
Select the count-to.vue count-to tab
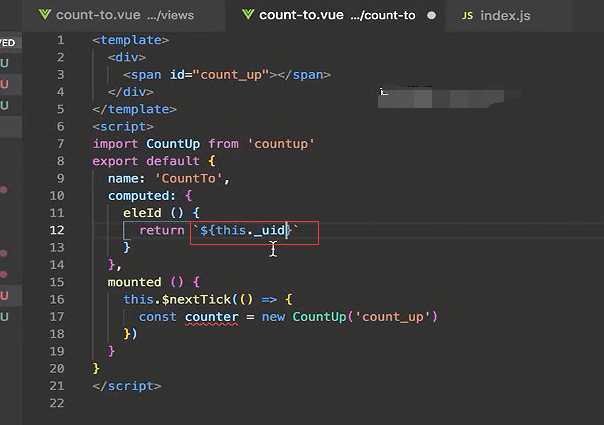336,15
